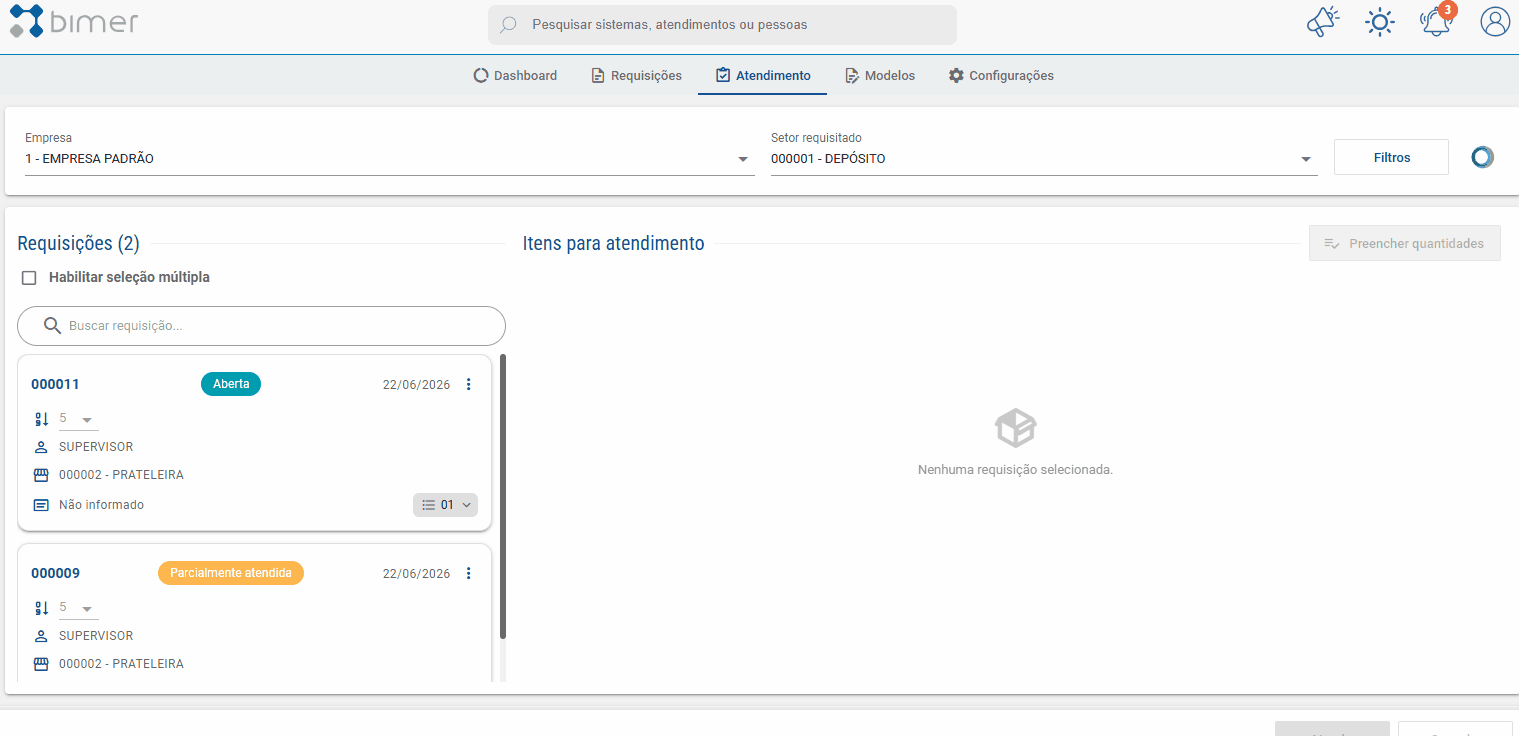The height and width of the screenshot is (736, 1519).
Task: Expand the 01 items list on requisition 000011
Action: (x=445, y=505)
